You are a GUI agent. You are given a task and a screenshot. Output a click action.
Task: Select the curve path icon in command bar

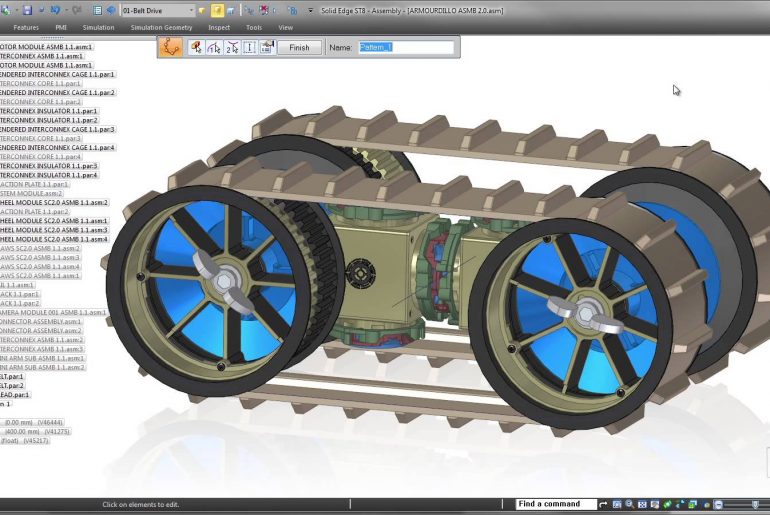pos(171,47)
